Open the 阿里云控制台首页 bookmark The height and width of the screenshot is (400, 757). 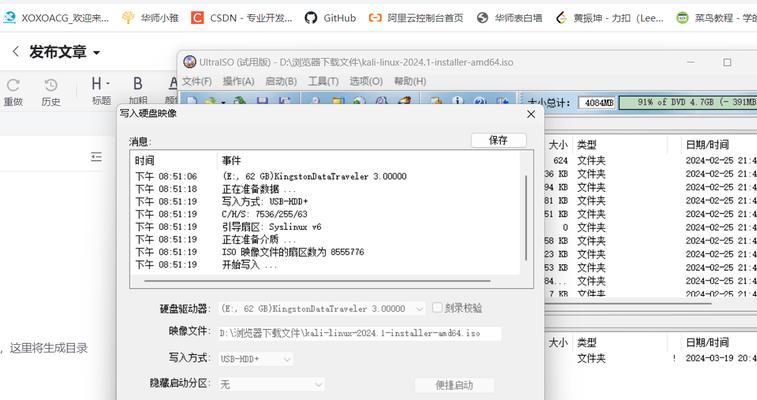click(x=416, y=18)
